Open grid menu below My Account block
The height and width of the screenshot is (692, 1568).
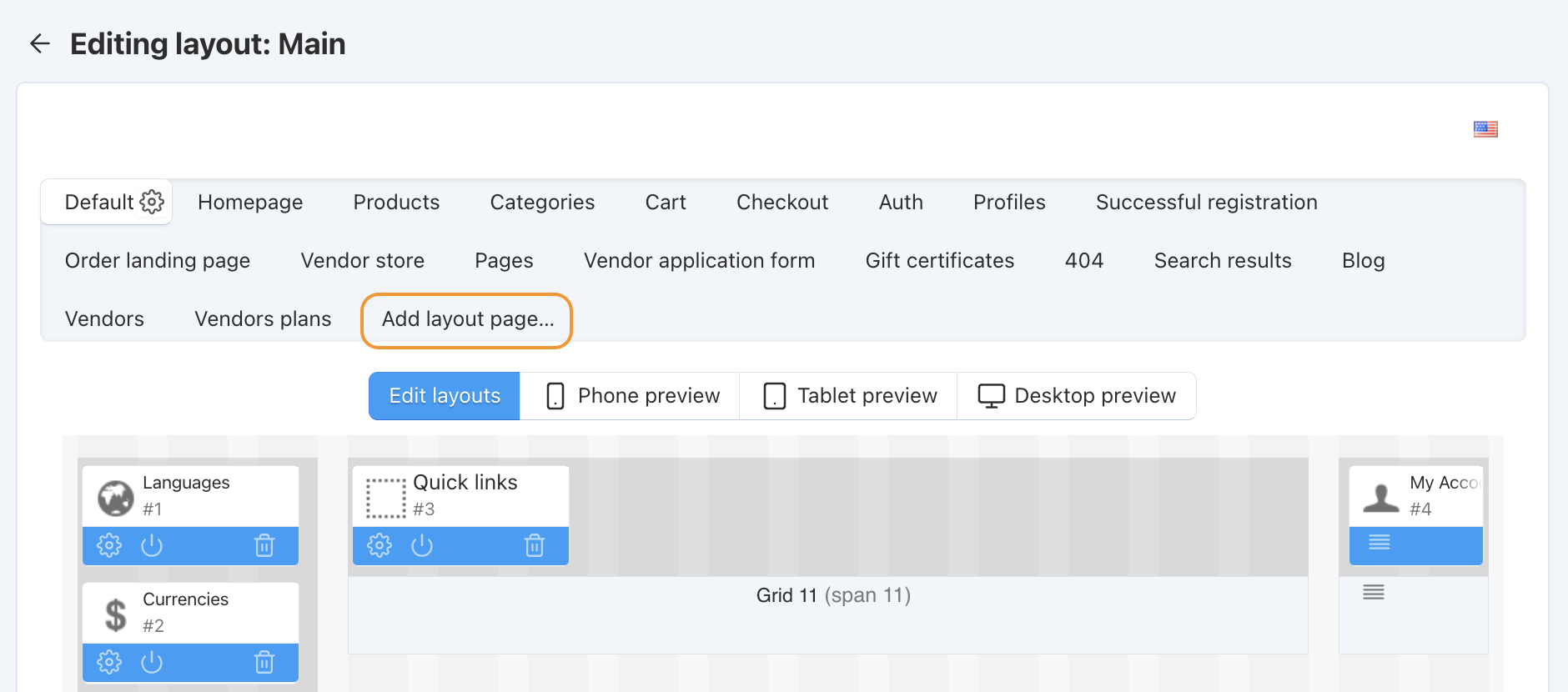pos(1374,593)
